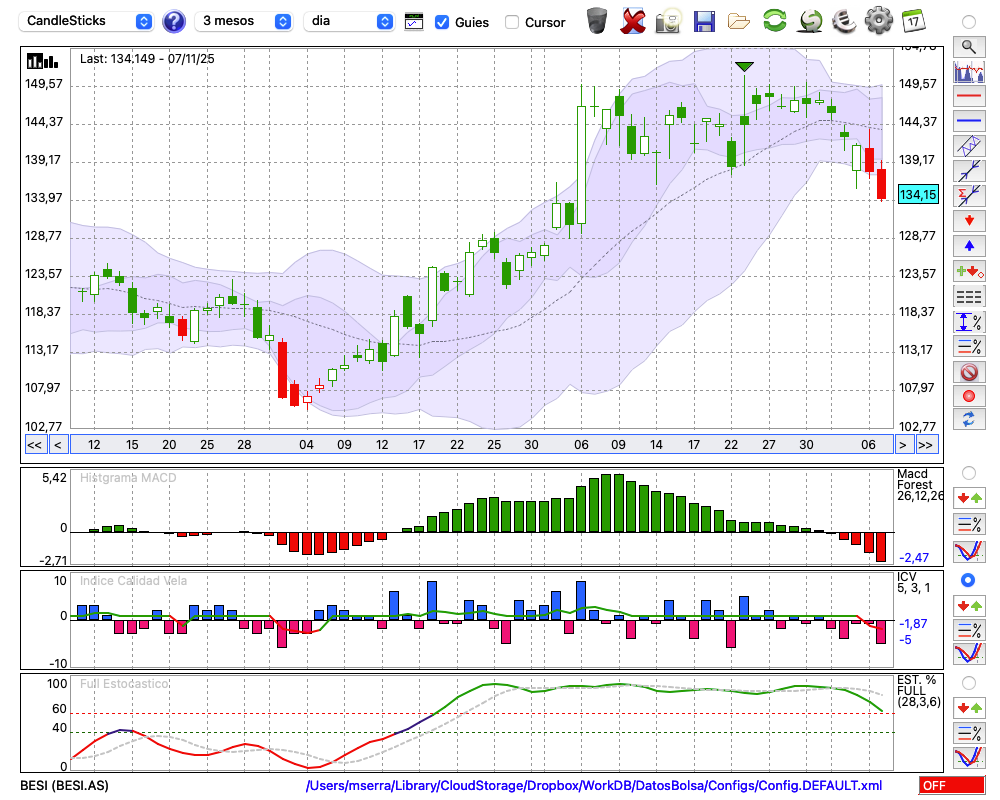Uncheck the Guies checkbox
Viewport: 1000px width, 800px height.
click(442, 22)
